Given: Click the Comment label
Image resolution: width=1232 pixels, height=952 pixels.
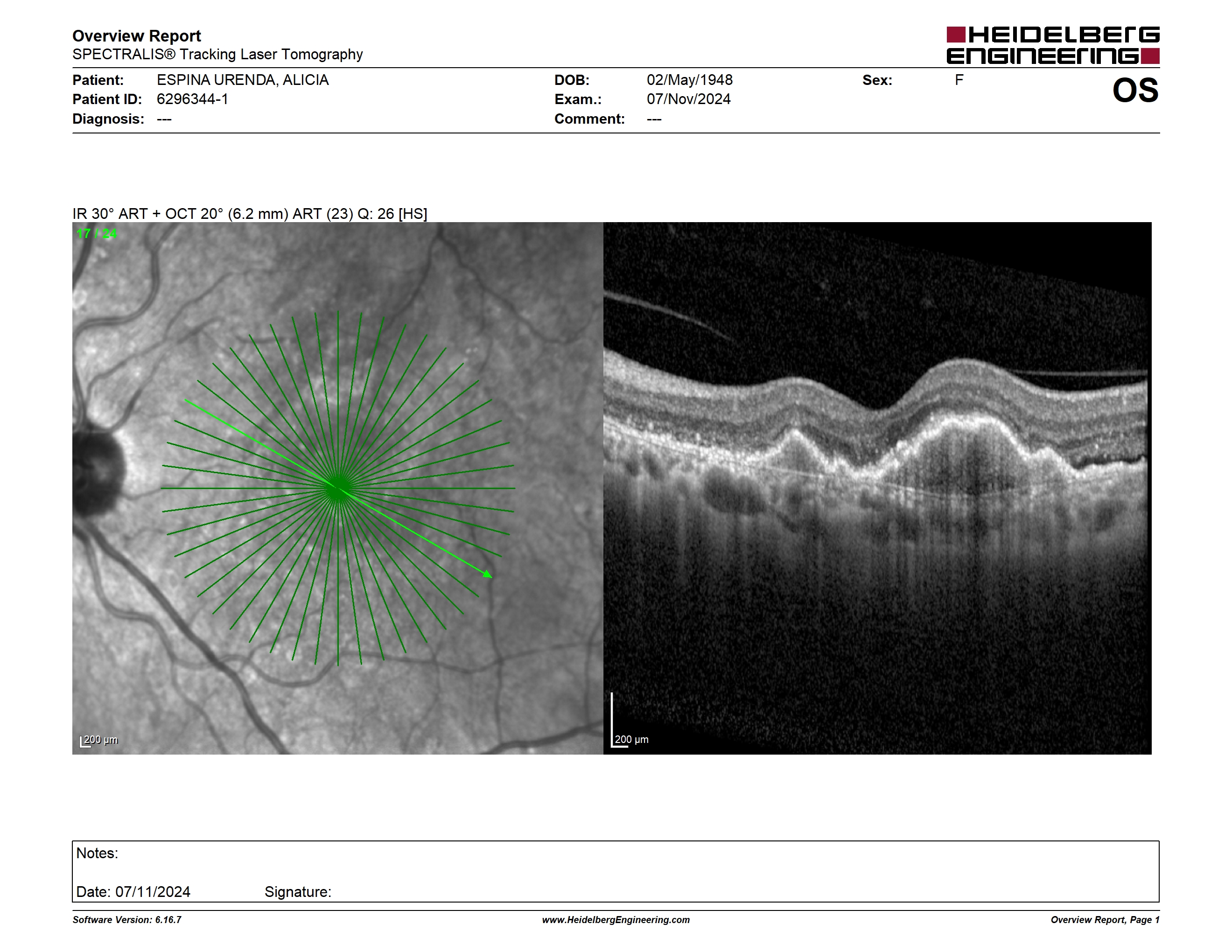Looking at the screenshot, I should (589, 119).
